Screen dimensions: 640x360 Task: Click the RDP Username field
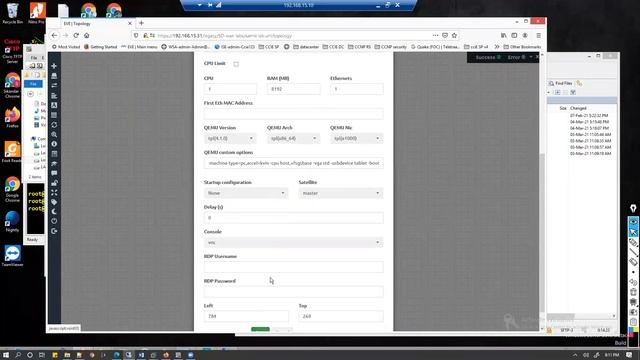point(293,267)
